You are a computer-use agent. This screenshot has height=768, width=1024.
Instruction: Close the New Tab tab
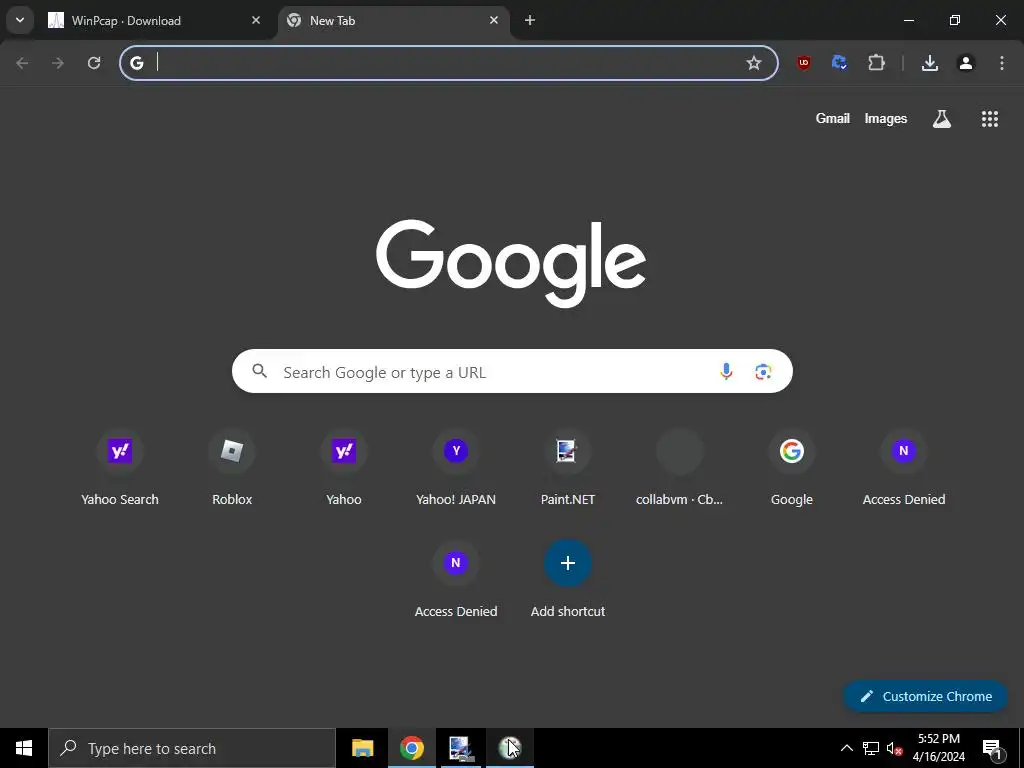coord(494,20)
